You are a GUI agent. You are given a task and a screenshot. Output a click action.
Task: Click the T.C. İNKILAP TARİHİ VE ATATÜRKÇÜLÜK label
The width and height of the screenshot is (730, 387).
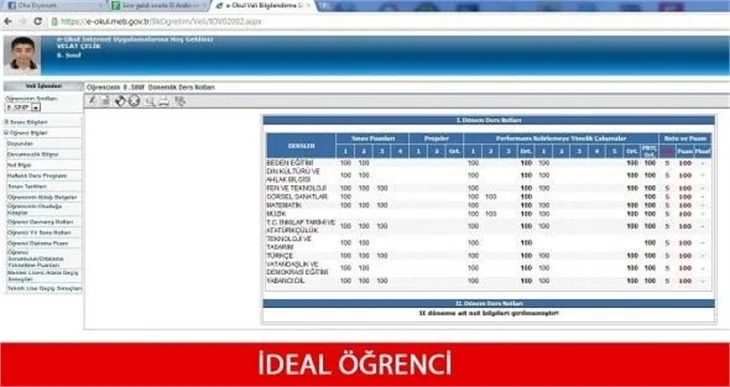(x=301, y=226)
